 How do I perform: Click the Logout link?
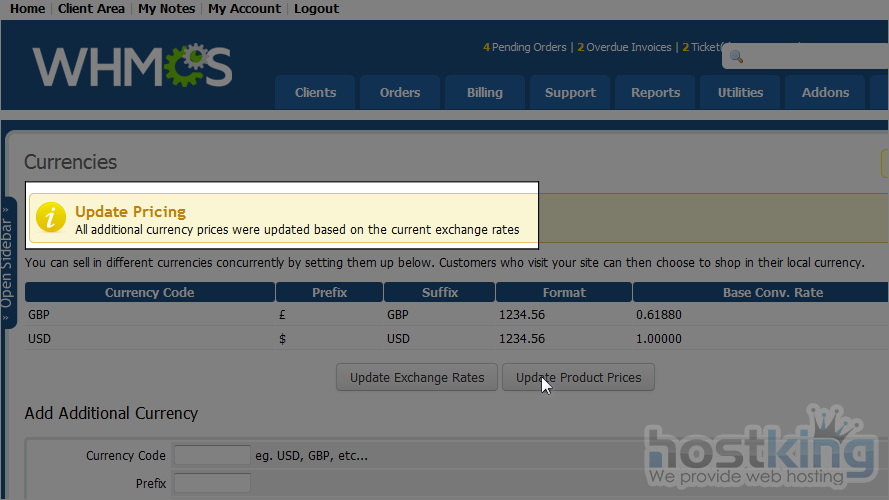coord(316,9)
